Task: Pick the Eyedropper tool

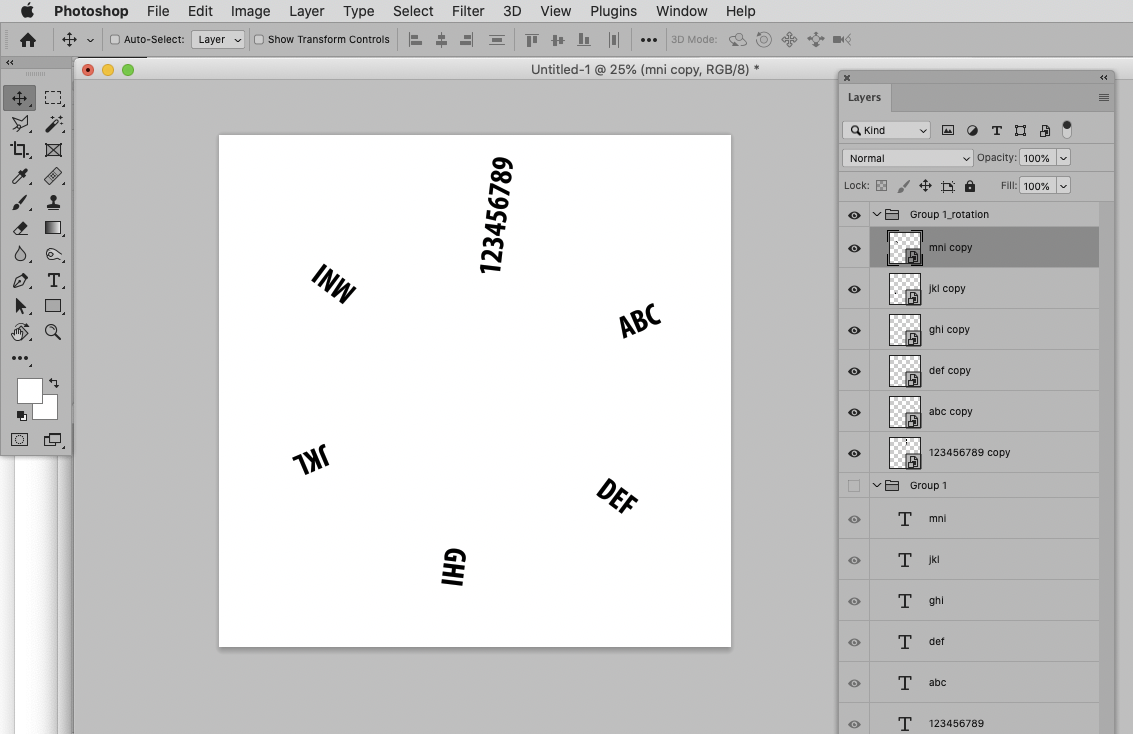Action: coord(22,175)
